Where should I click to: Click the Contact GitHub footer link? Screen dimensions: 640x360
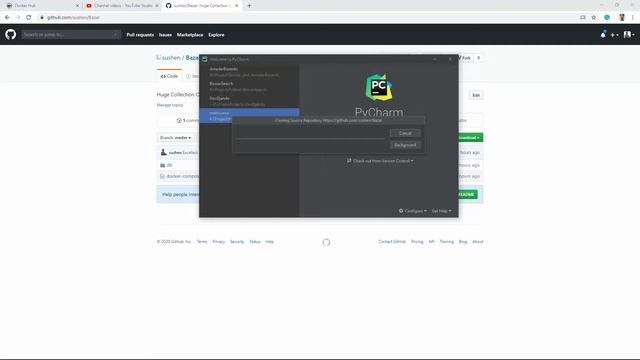392,242
